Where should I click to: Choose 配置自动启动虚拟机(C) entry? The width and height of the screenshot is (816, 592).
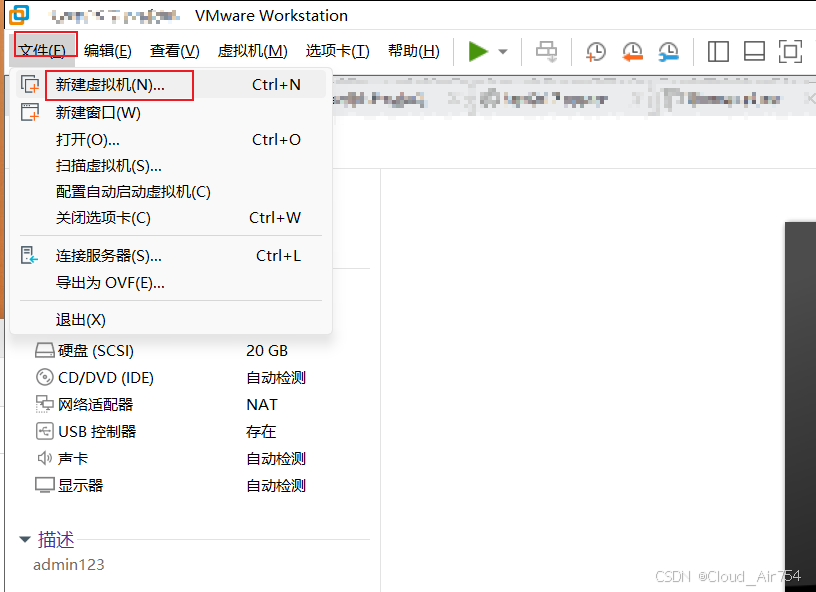pyautogui.click(x=171, y=191)
